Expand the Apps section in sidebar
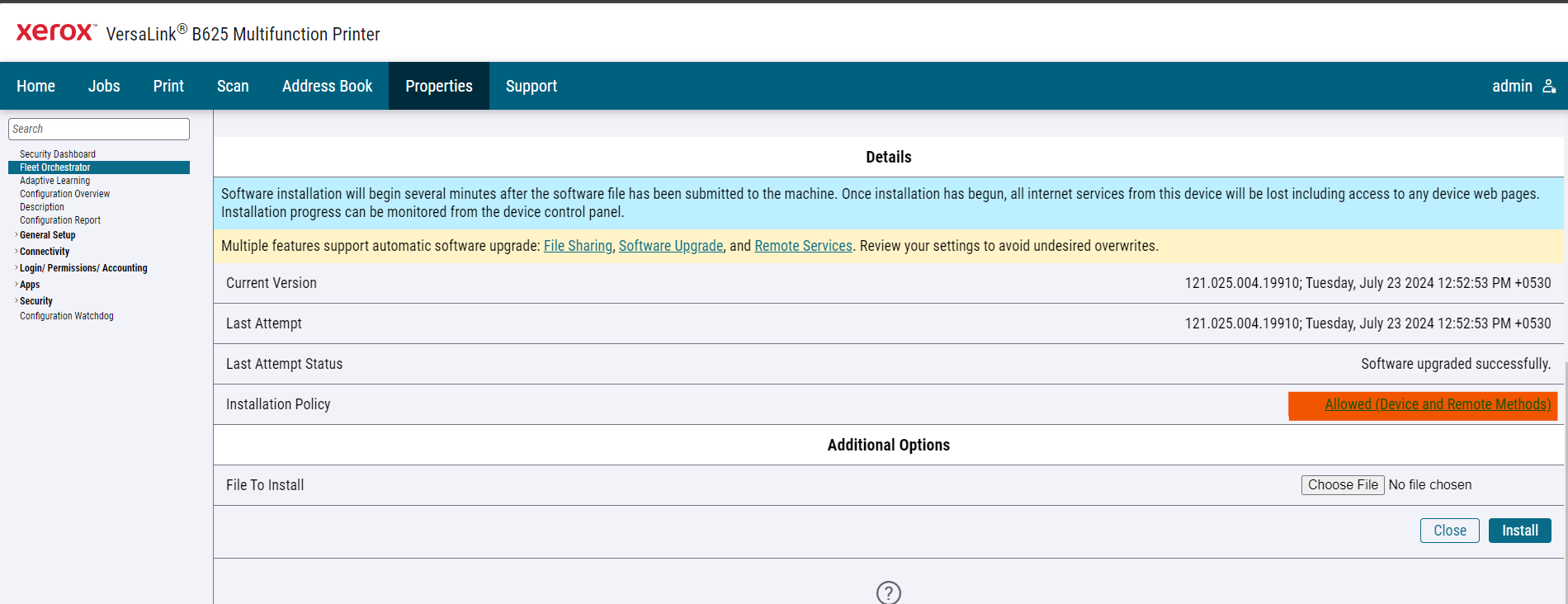Viewport: 1568px width, 604px height. pyautogui.click(x=30, y=285)
